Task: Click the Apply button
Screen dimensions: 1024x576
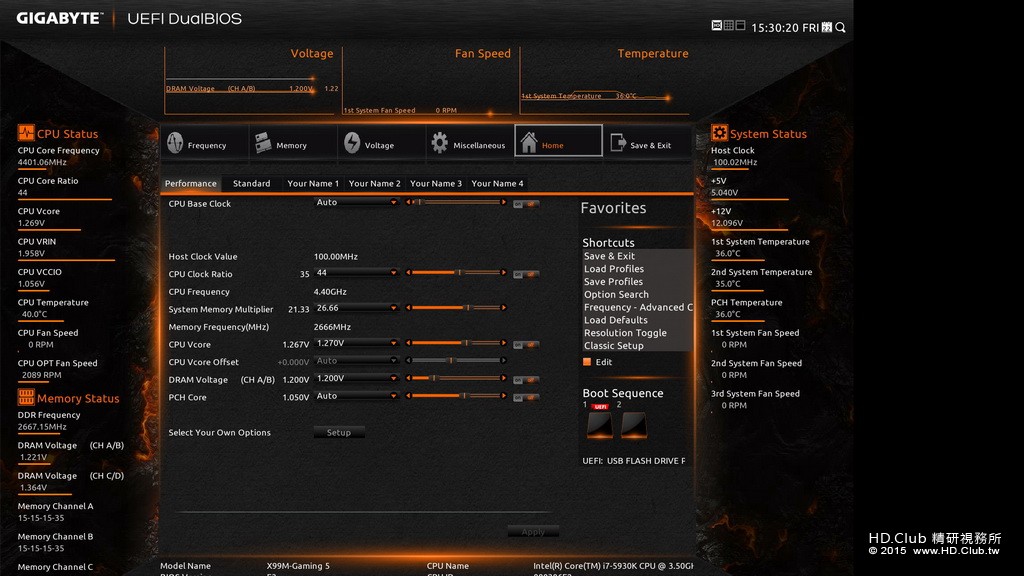Action: pyautogui.click(x=533, y=532)
